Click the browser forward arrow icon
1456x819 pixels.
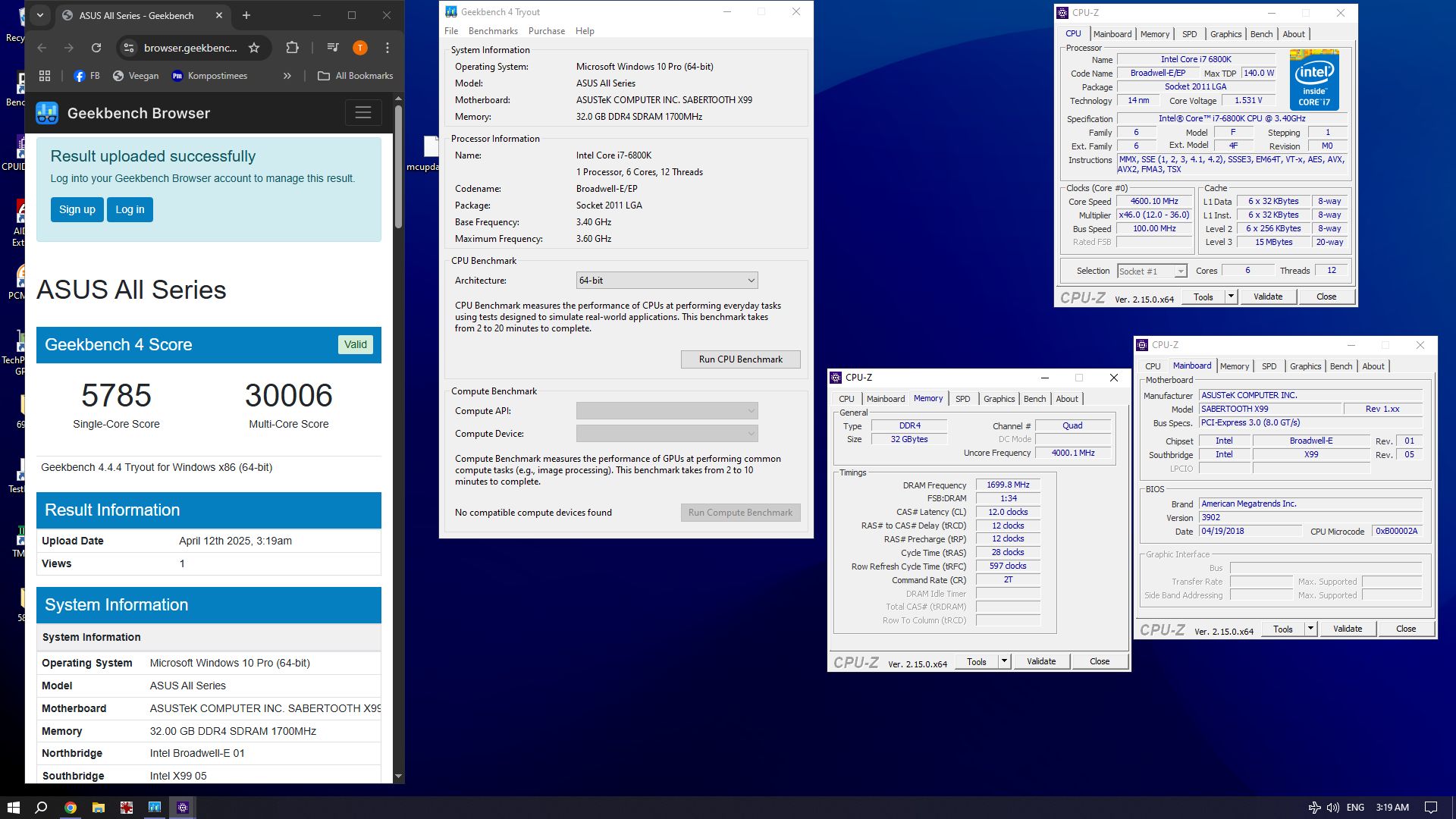[x=69, y=48]
